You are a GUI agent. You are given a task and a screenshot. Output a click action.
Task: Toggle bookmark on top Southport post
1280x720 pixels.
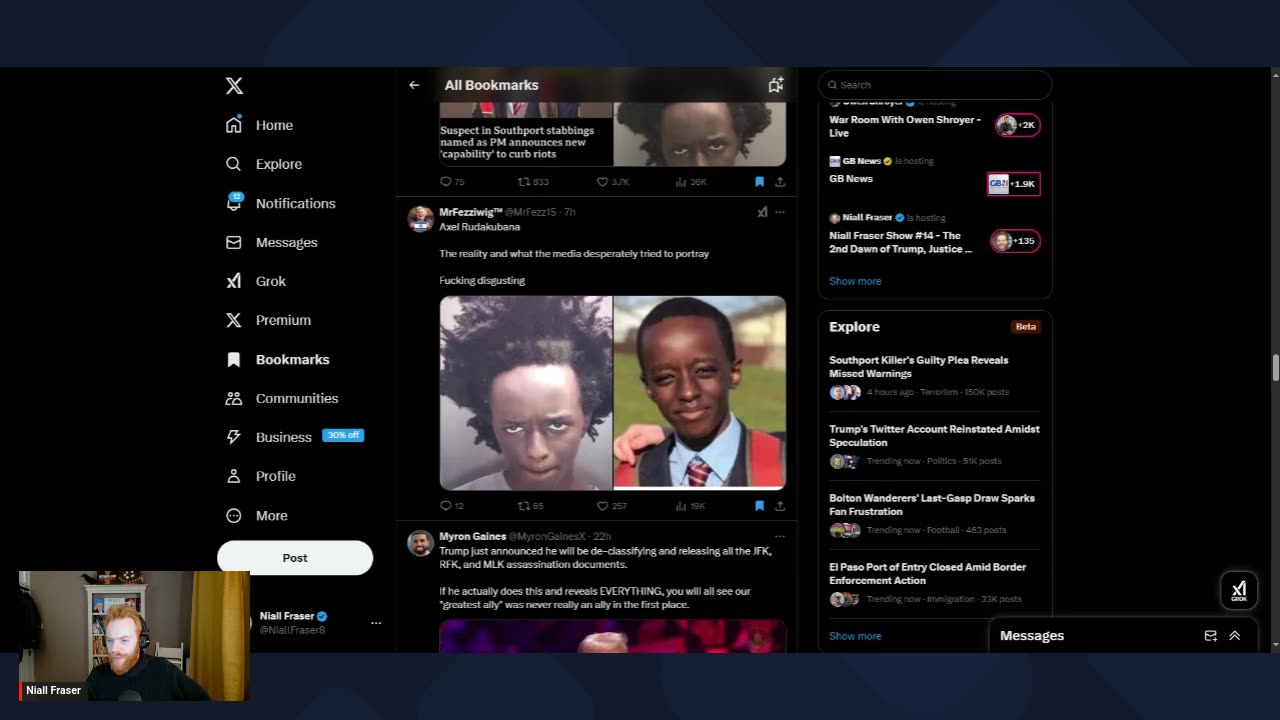tap(759, 182)
